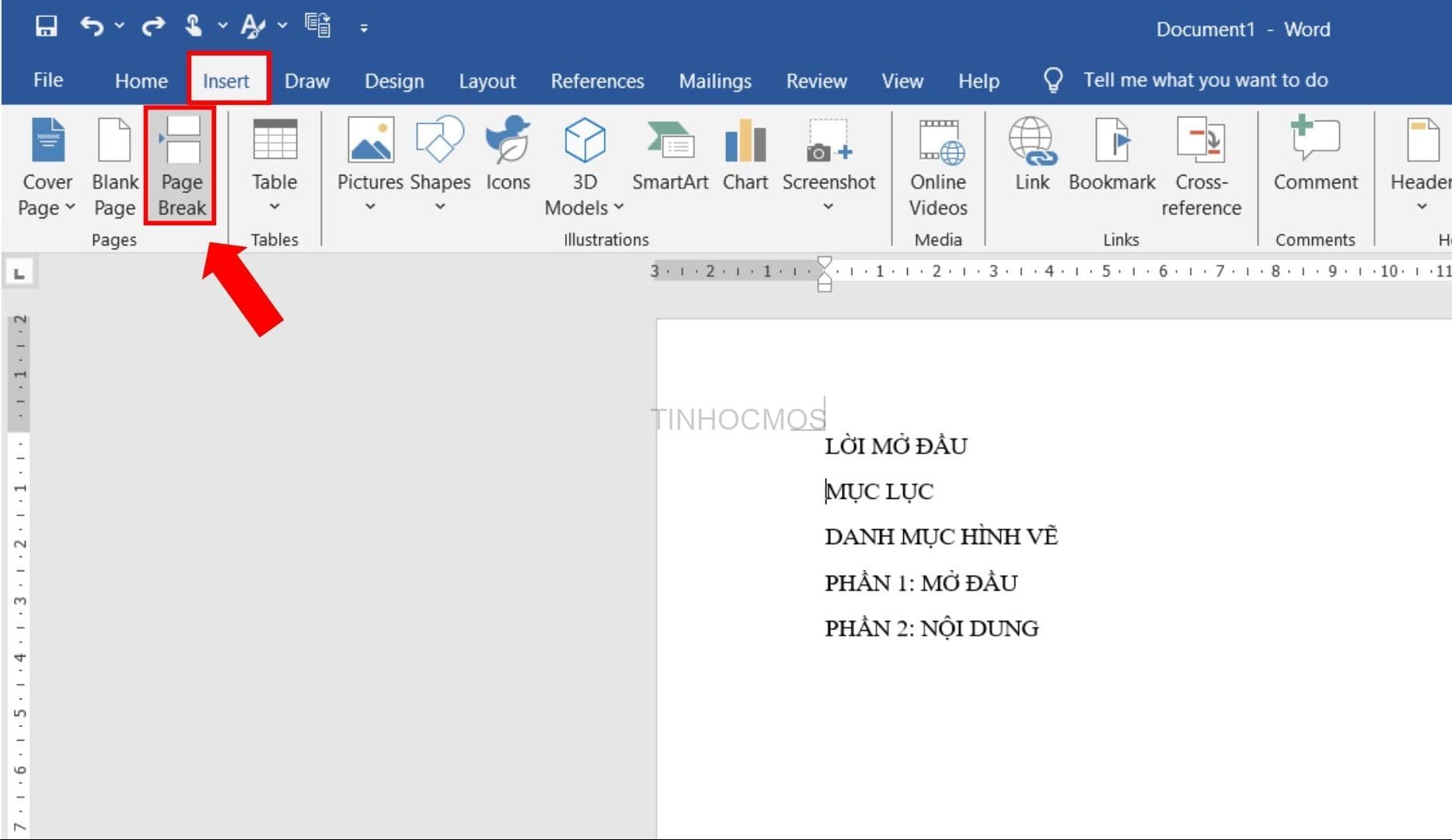
Task: Click the Undo arrow icon
Action: pos(92,26)
